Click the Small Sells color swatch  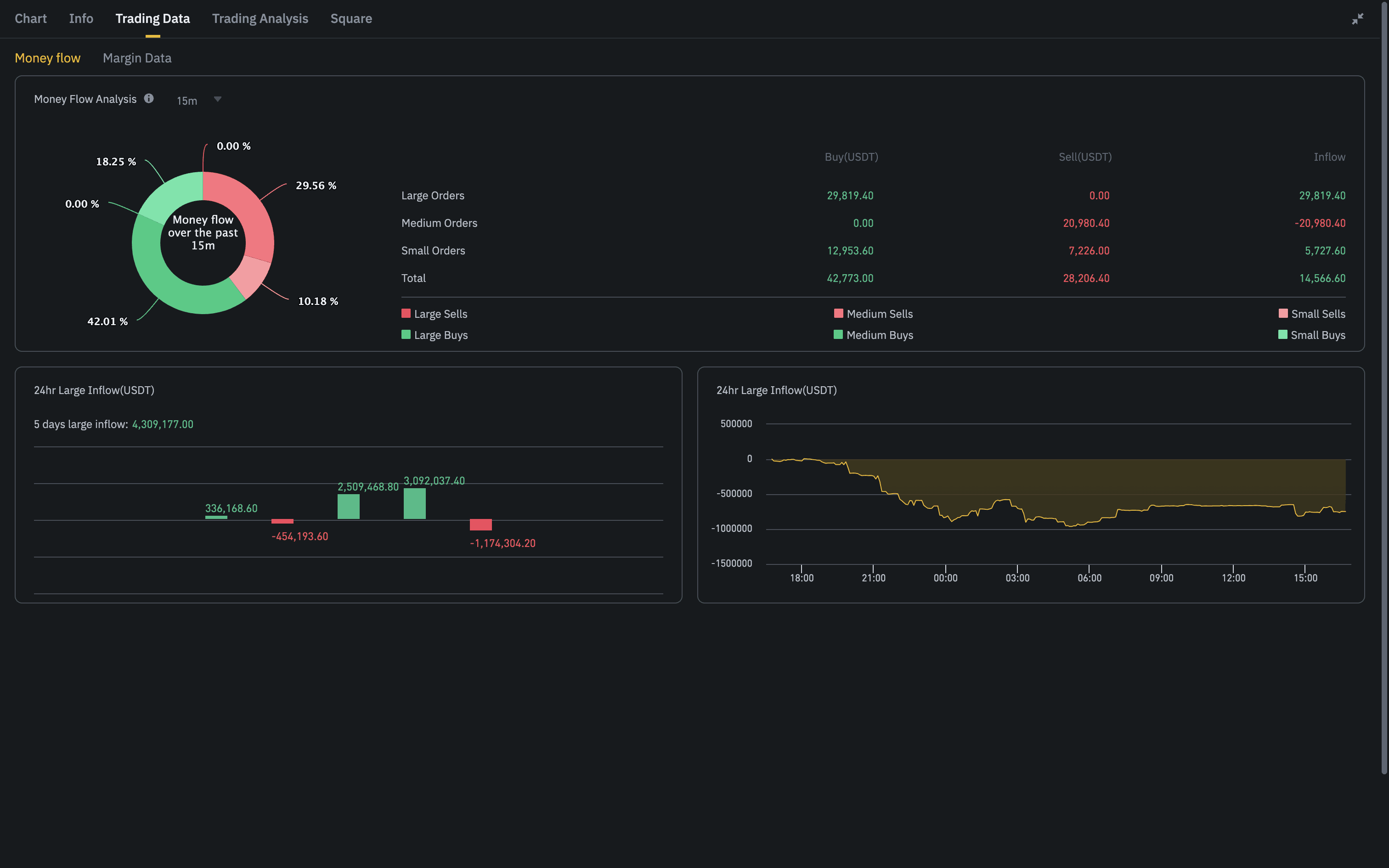1283,313
